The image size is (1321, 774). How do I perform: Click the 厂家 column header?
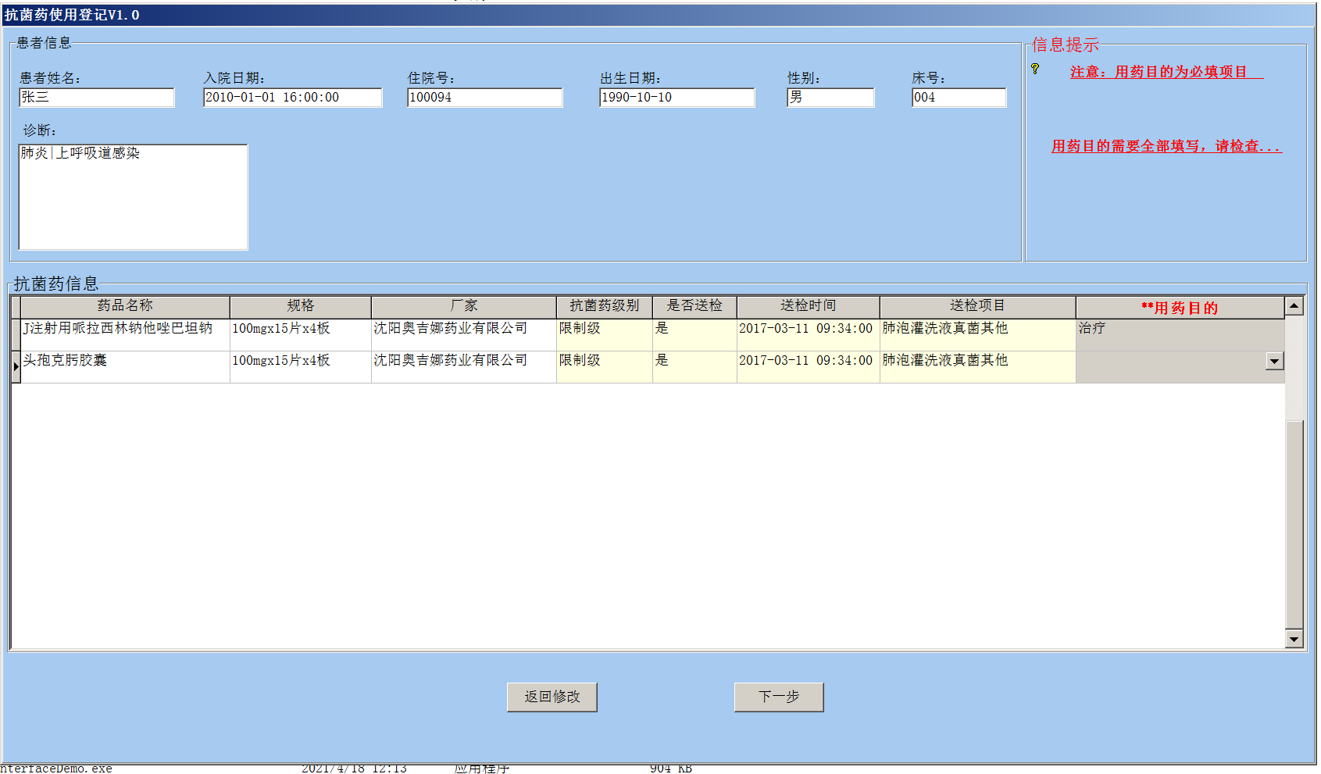(x=464, y=307)
